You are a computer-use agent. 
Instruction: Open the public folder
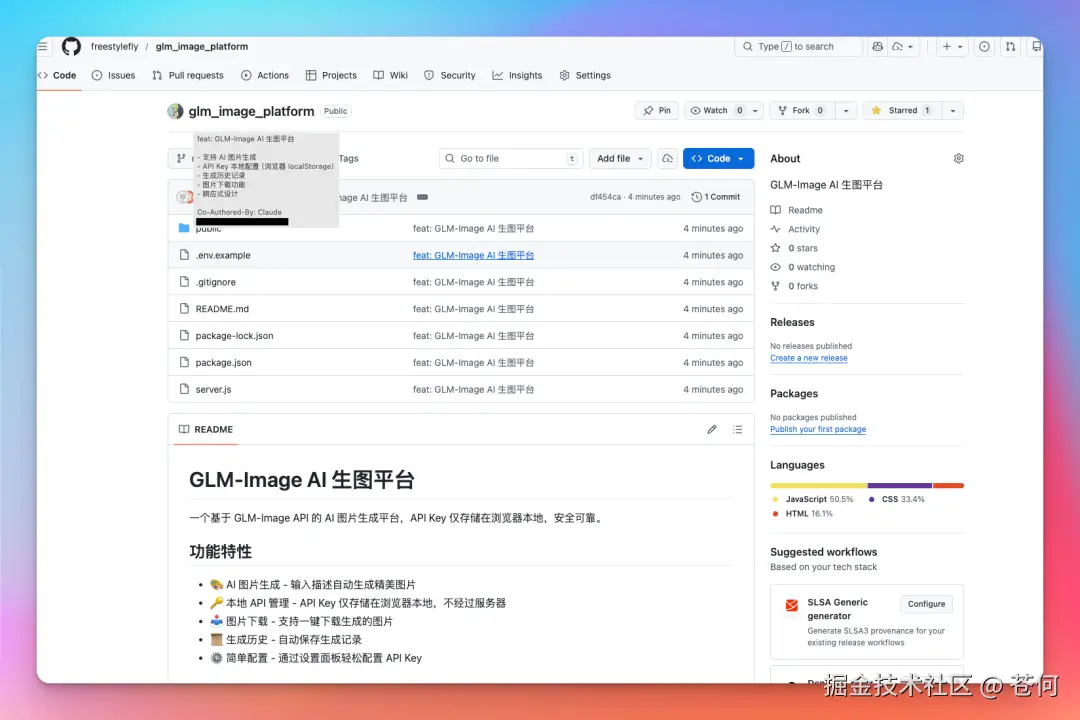(208, 229)
